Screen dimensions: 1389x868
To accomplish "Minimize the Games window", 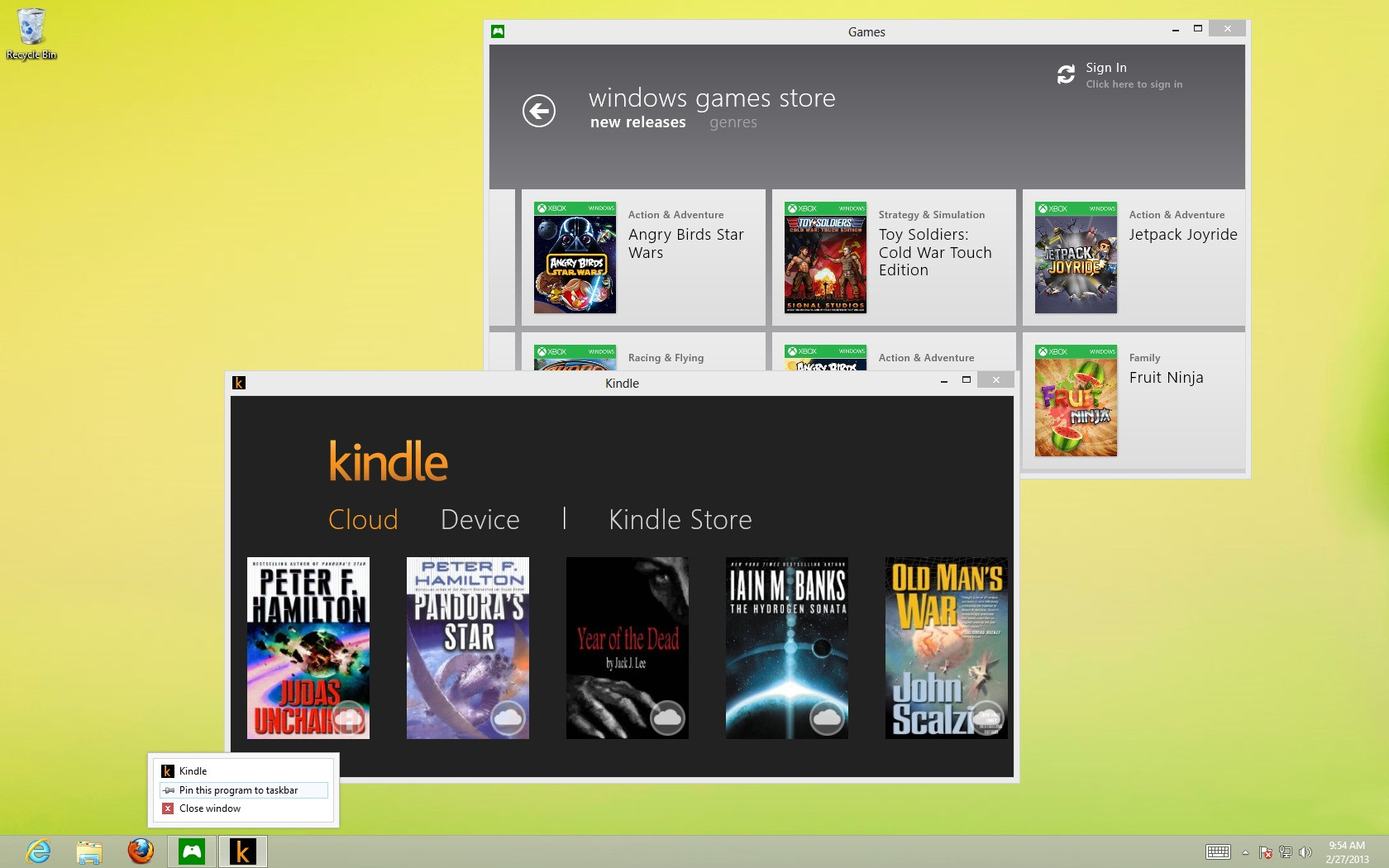I will [1175, 30].
